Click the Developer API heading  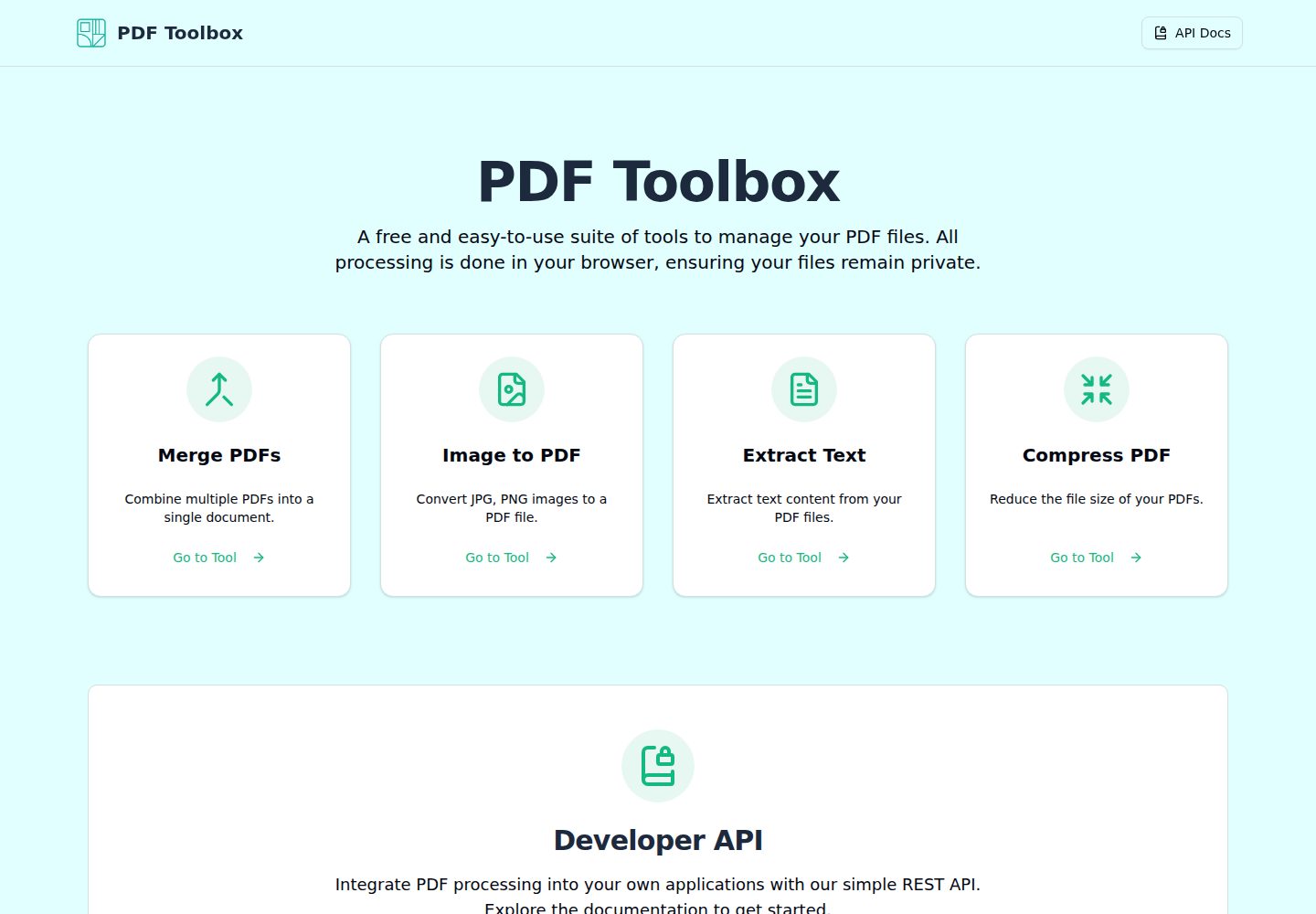[658, 840]
